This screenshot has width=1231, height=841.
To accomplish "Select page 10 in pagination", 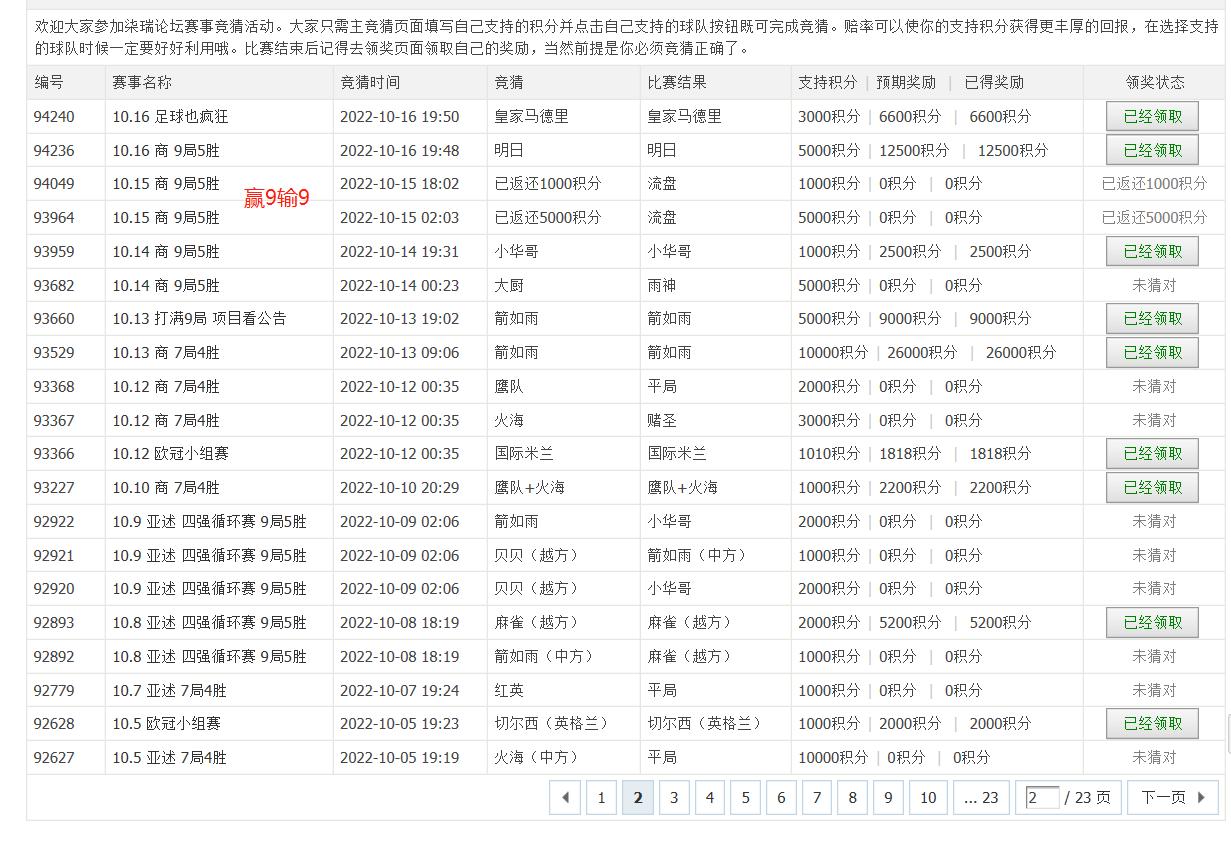I will tap(928, 798).
